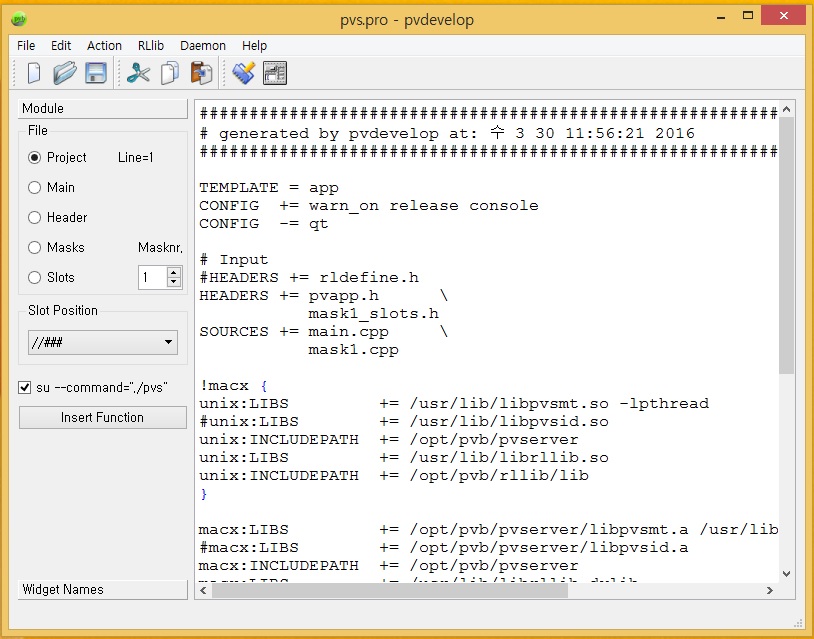Open the RLlib menu
This screenshot has width=814, height=639.
[151, 45]
